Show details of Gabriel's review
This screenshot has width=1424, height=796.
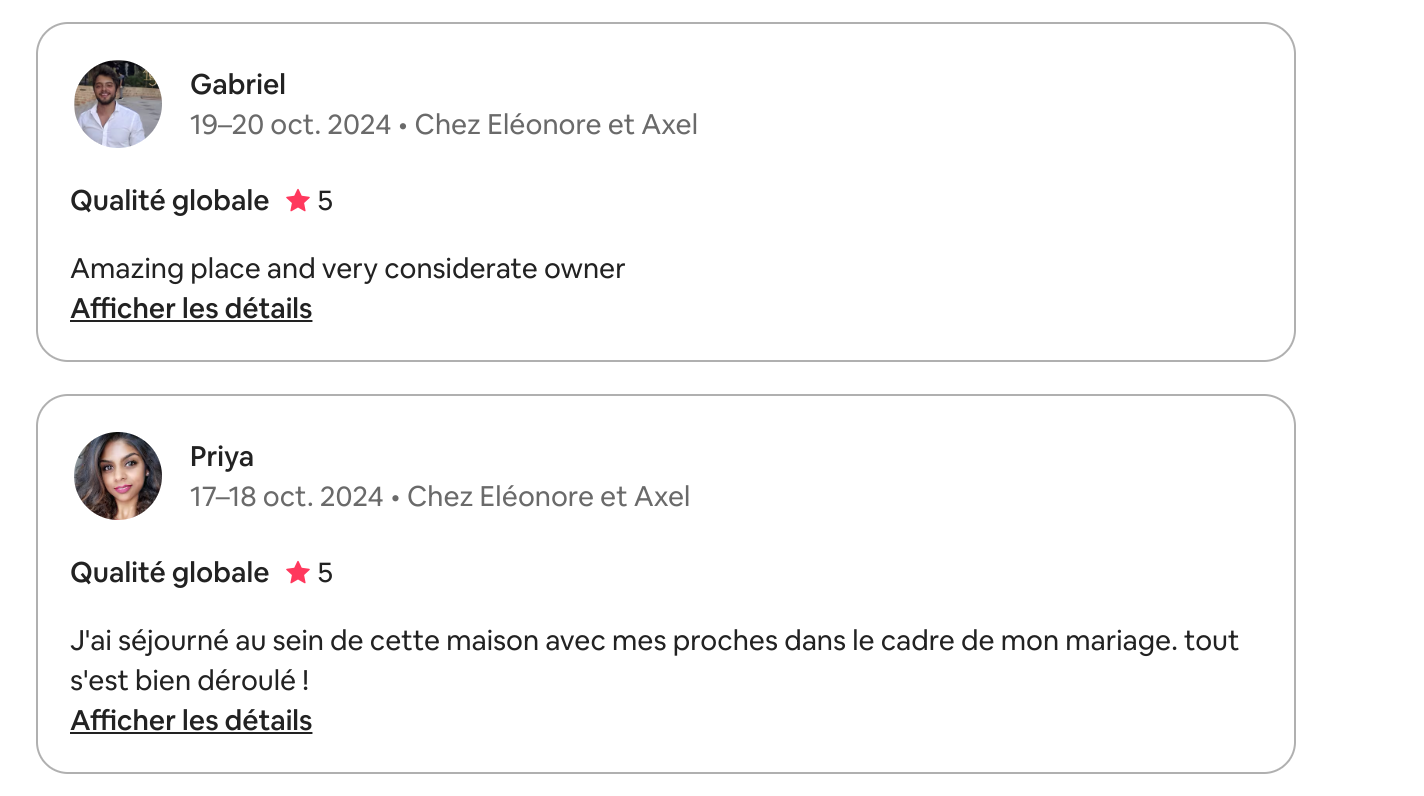191,309
